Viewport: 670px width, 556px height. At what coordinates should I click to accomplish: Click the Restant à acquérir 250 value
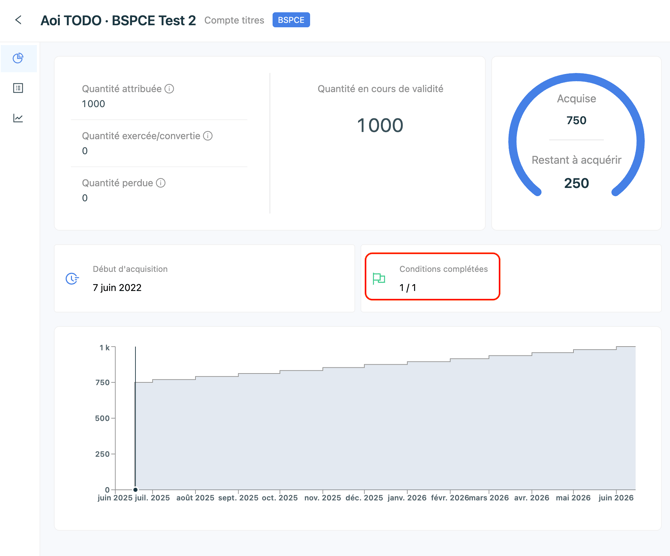576,183
